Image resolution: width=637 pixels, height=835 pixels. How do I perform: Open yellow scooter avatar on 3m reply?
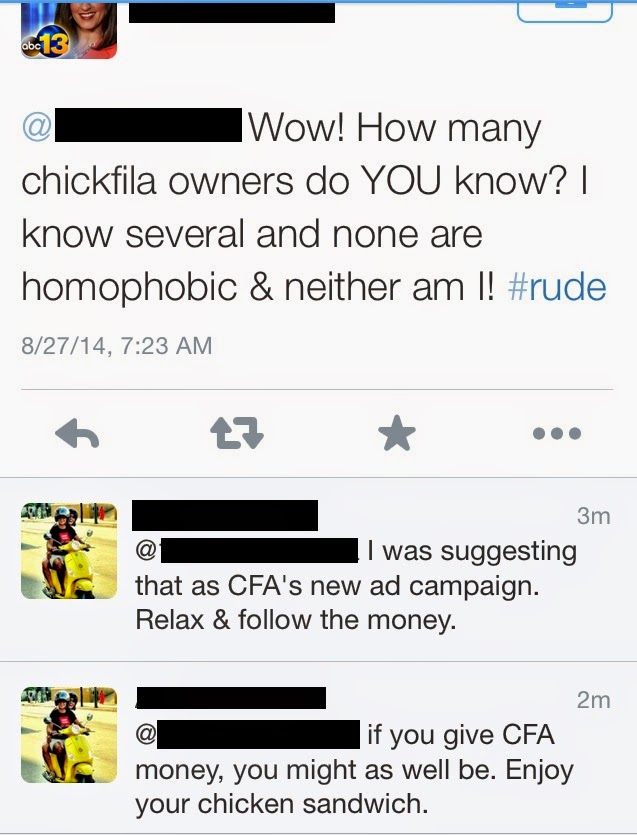tap(69, 551)
